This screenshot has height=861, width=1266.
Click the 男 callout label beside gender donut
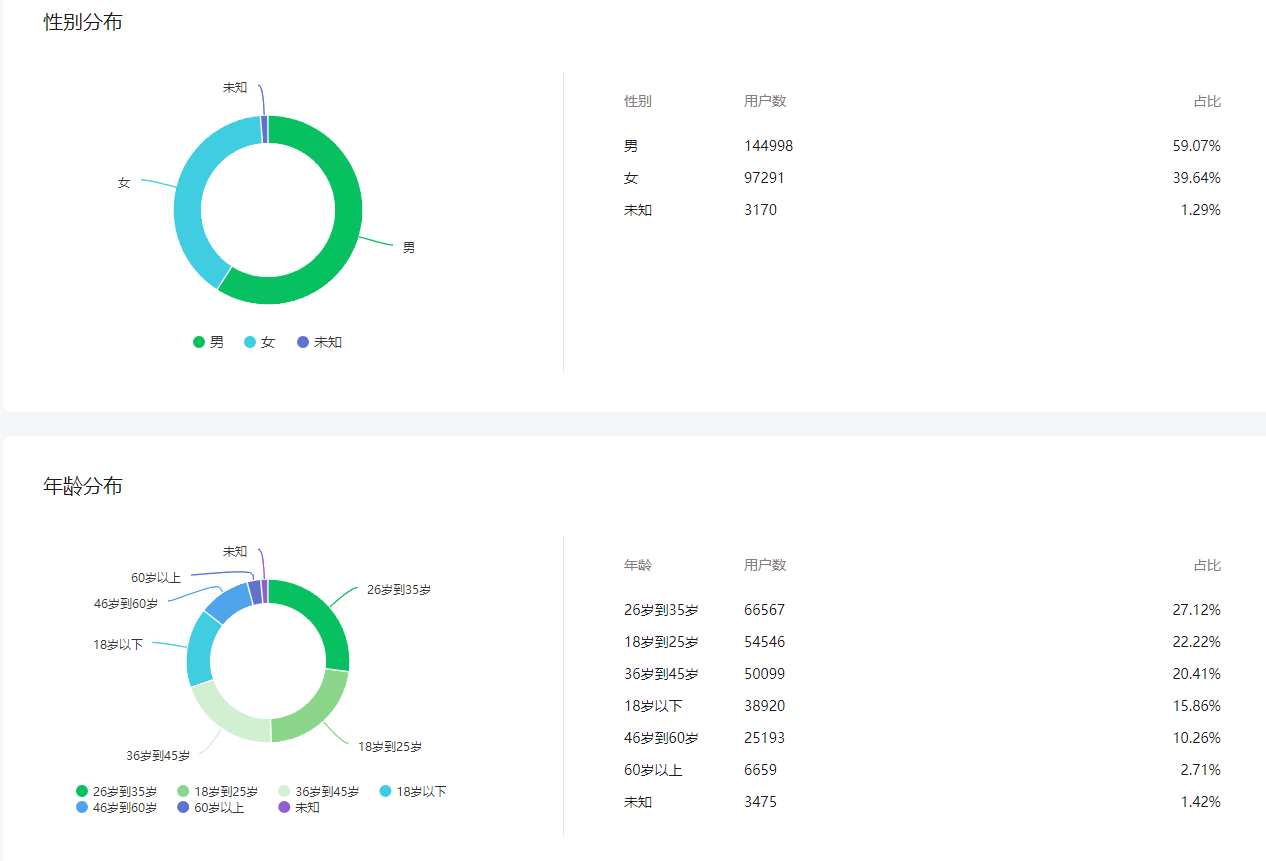408,247
